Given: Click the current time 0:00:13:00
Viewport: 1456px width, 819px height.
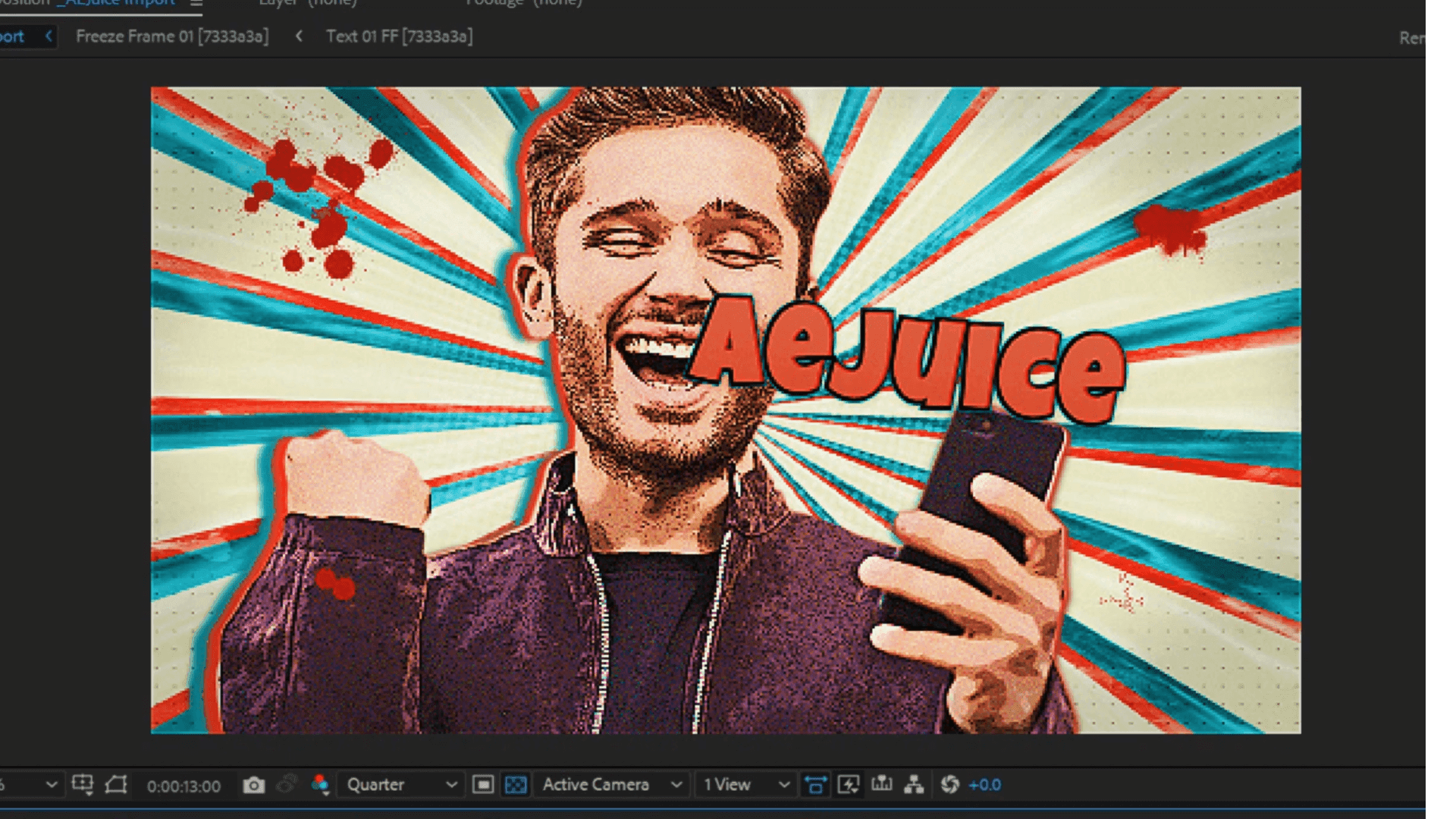Looking at the screenshot, I should pos(184,786).
